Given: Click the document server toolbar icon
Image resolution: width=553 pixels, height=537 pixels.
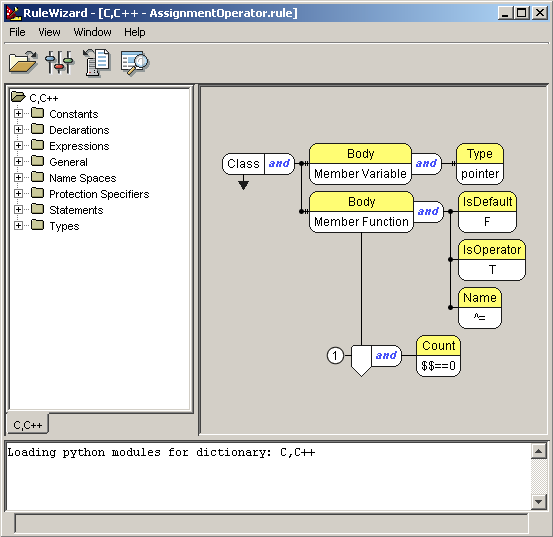Looking at the screenshot, I should tap(97, 62).
